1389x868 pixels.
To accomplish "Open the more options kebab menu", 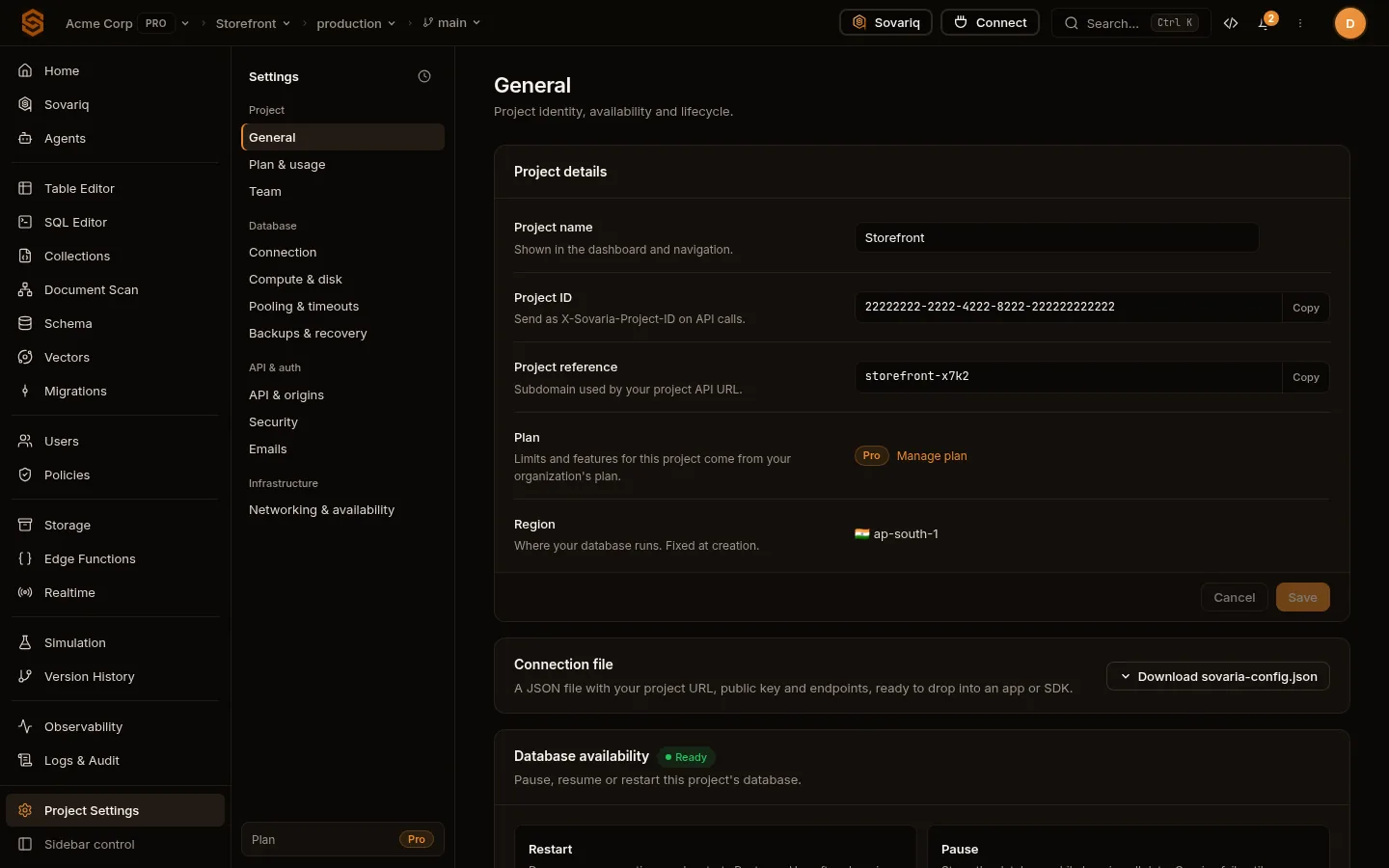I will (x=1300, y=23).
